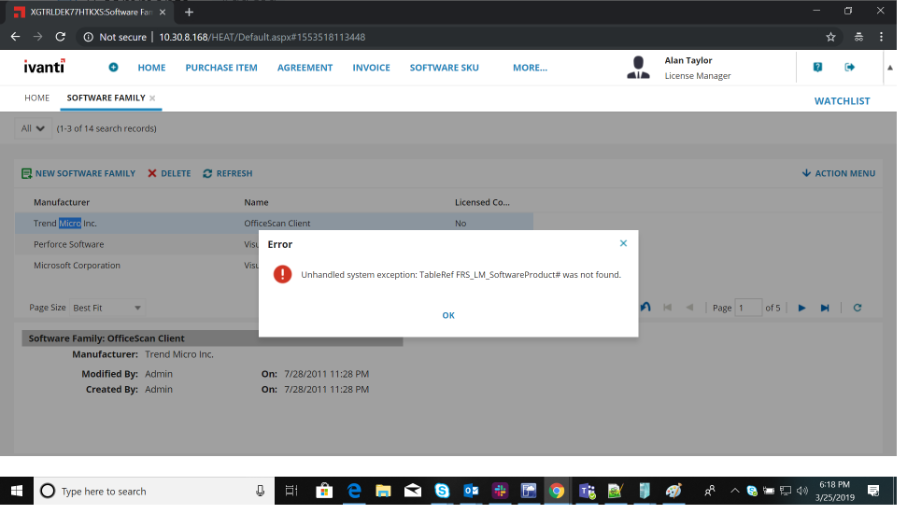Click the logout icon in header
Image resolution: width=897 pixels, height=506 pixels.
(850, 67)
